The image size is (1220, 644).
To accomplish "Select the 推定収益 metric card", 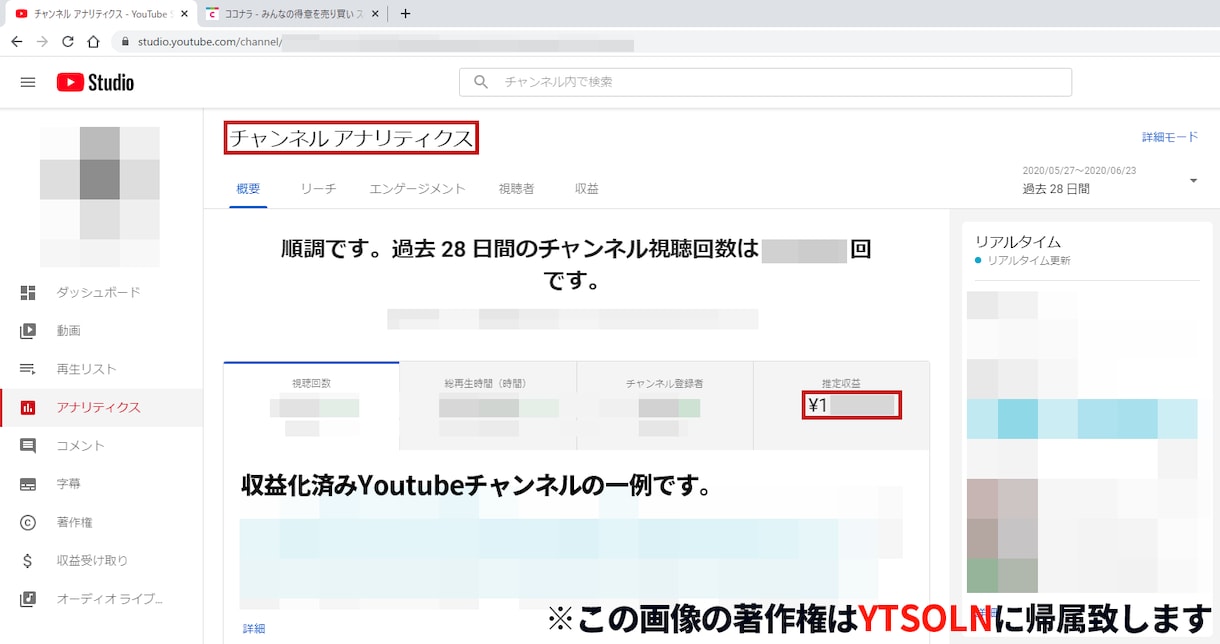I will 841,406.
